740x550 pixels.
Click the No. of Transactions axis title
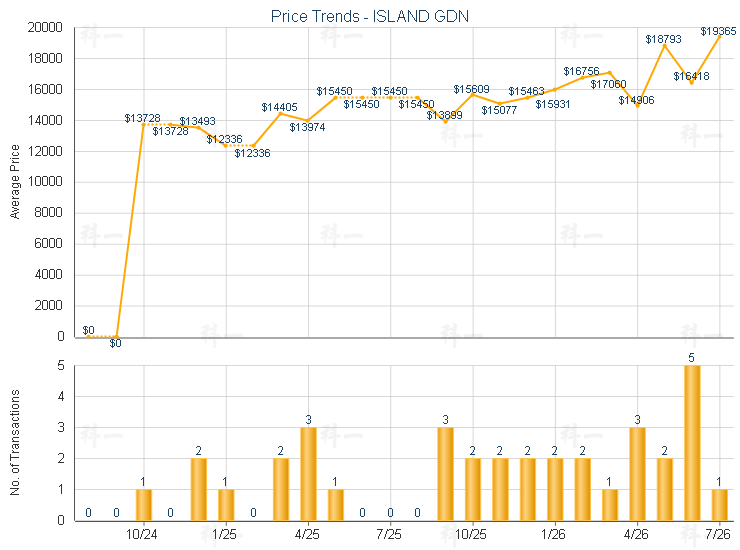[15, 442]
